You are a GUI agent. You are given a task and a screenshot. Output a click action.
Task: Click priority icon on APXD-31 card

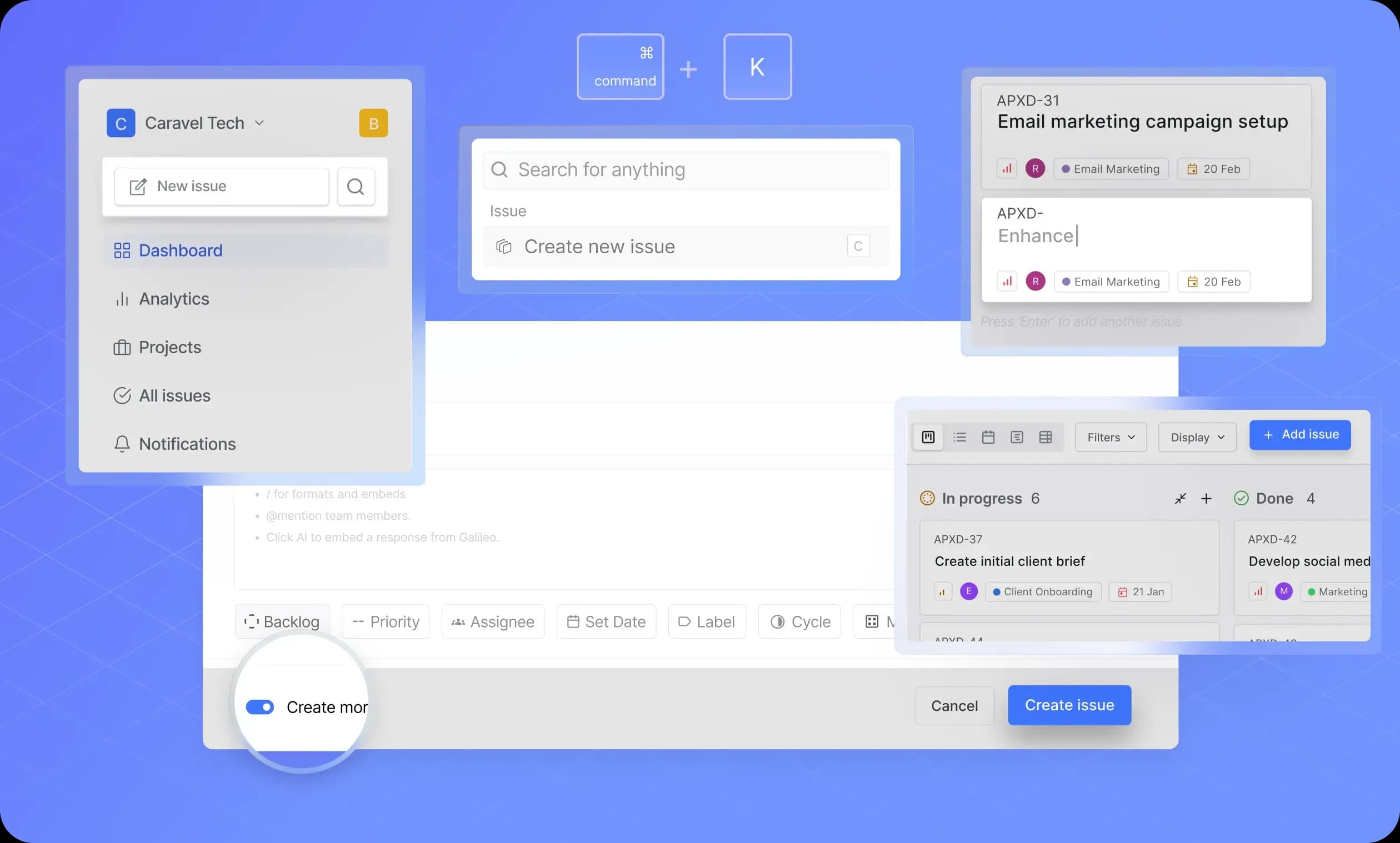pos(1007,169)
